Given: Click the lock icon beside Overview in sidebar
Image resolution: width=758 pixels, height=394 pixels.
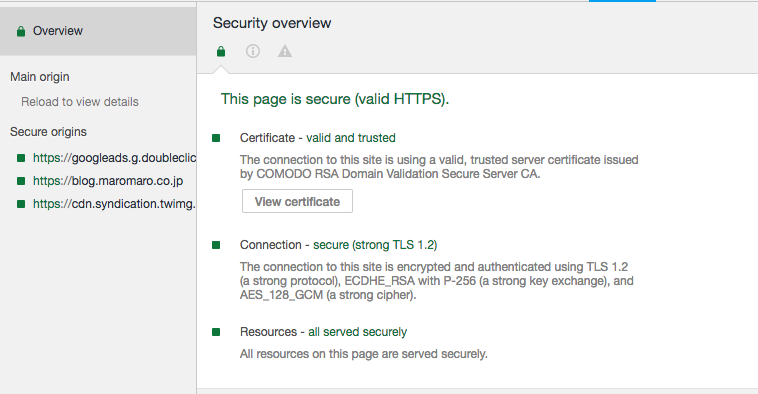Looking at the screenshot, I should (x=20, y=31).
